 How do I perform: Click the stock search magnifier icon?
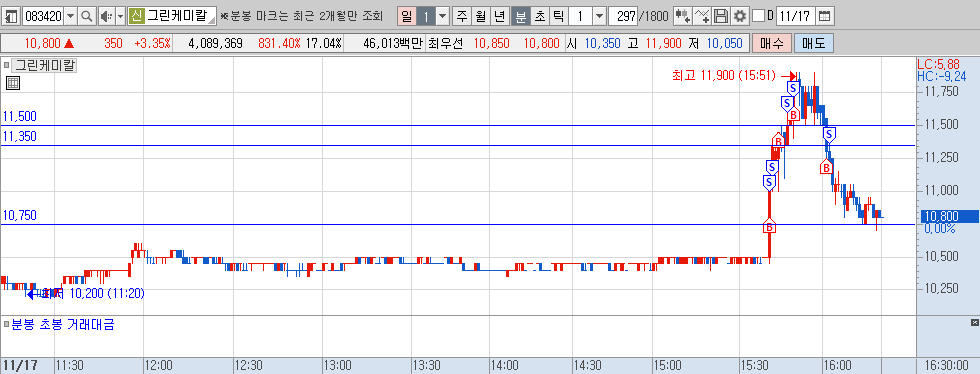pyautogui.click(x=87, y=16)
